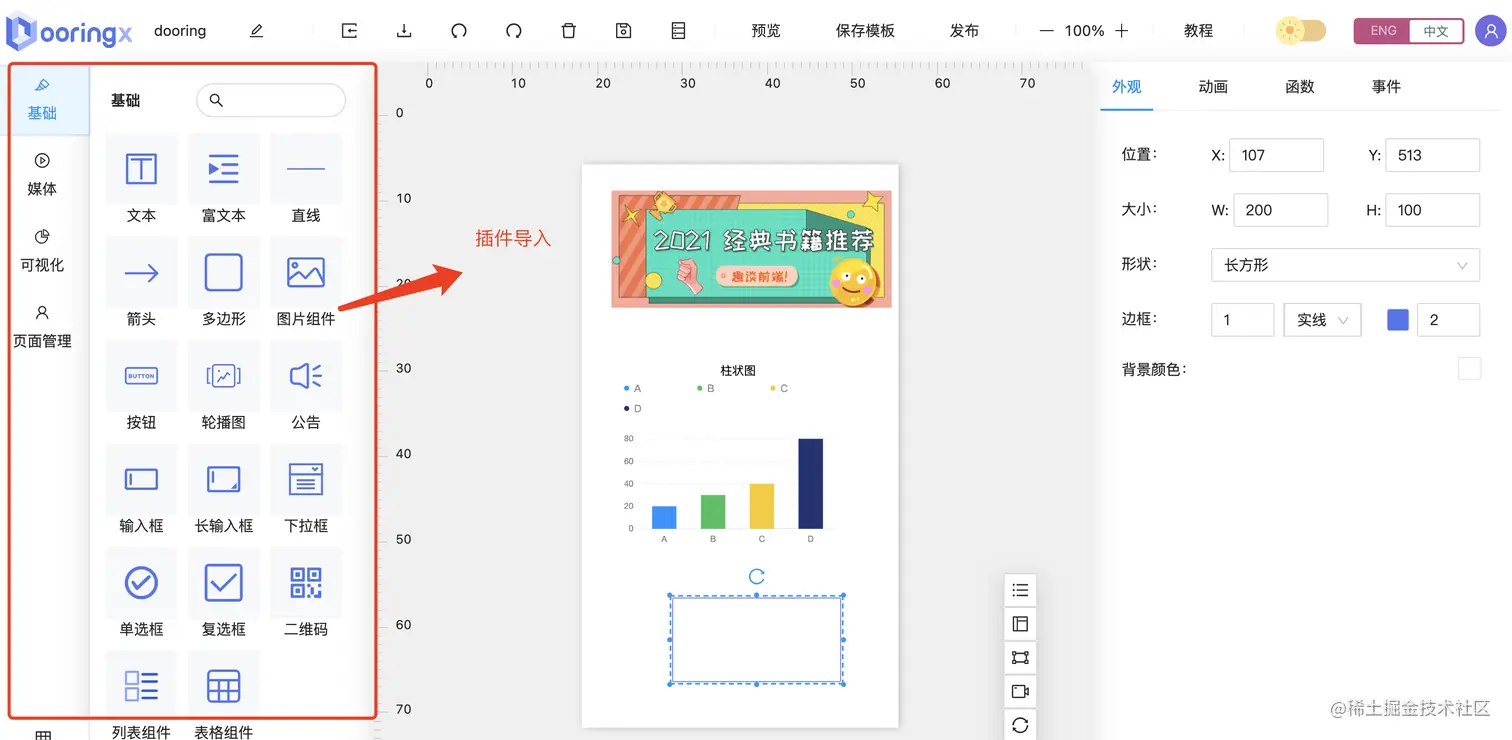Click the trash delete icon
1512x740 pixels.
click(569, 31)
